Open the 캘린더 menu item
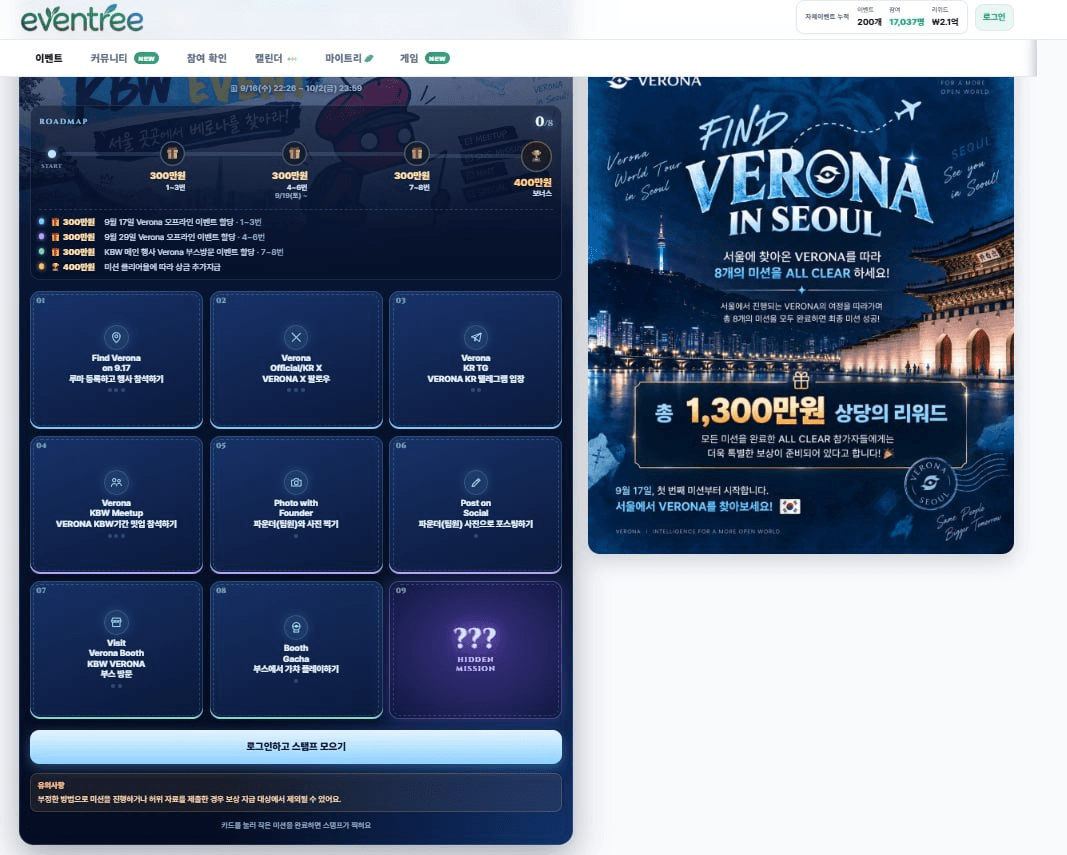 (x=268, y=59)
